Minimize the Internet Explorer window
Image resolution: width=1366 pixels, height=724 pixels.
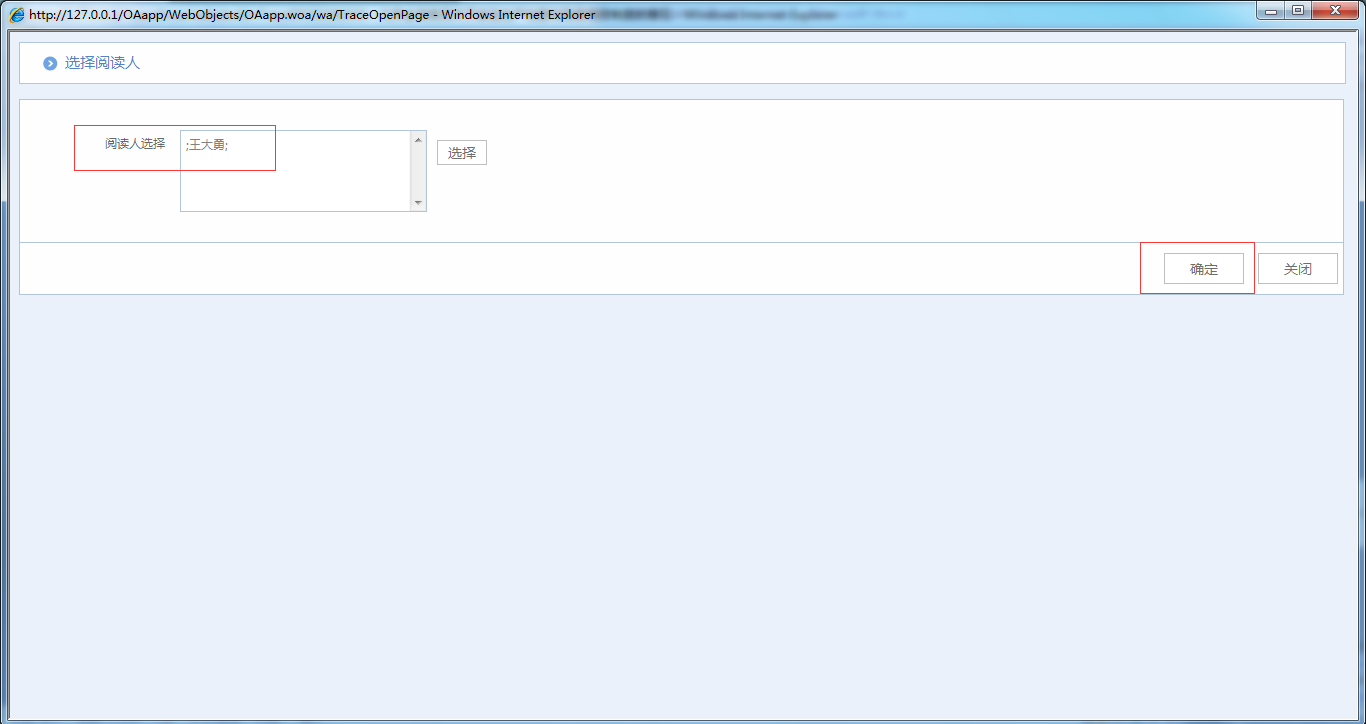[x=1271, y=11]
